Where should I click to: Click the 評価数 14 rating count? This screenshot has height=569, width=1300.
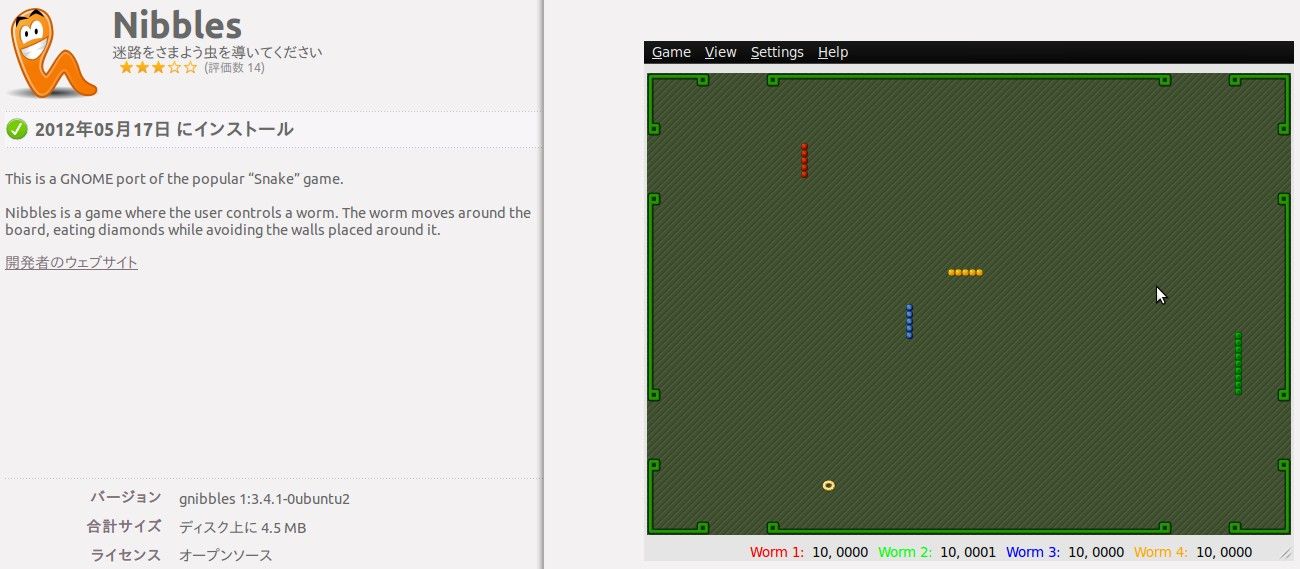tap(234, 68)
